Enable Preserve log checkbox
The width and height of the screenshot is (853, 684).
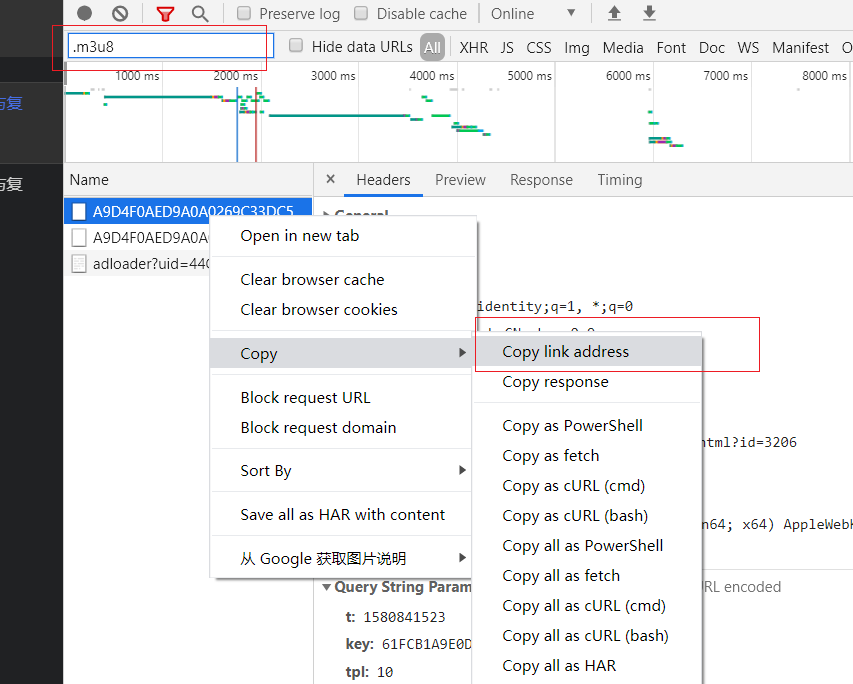[x=244, y=13]
